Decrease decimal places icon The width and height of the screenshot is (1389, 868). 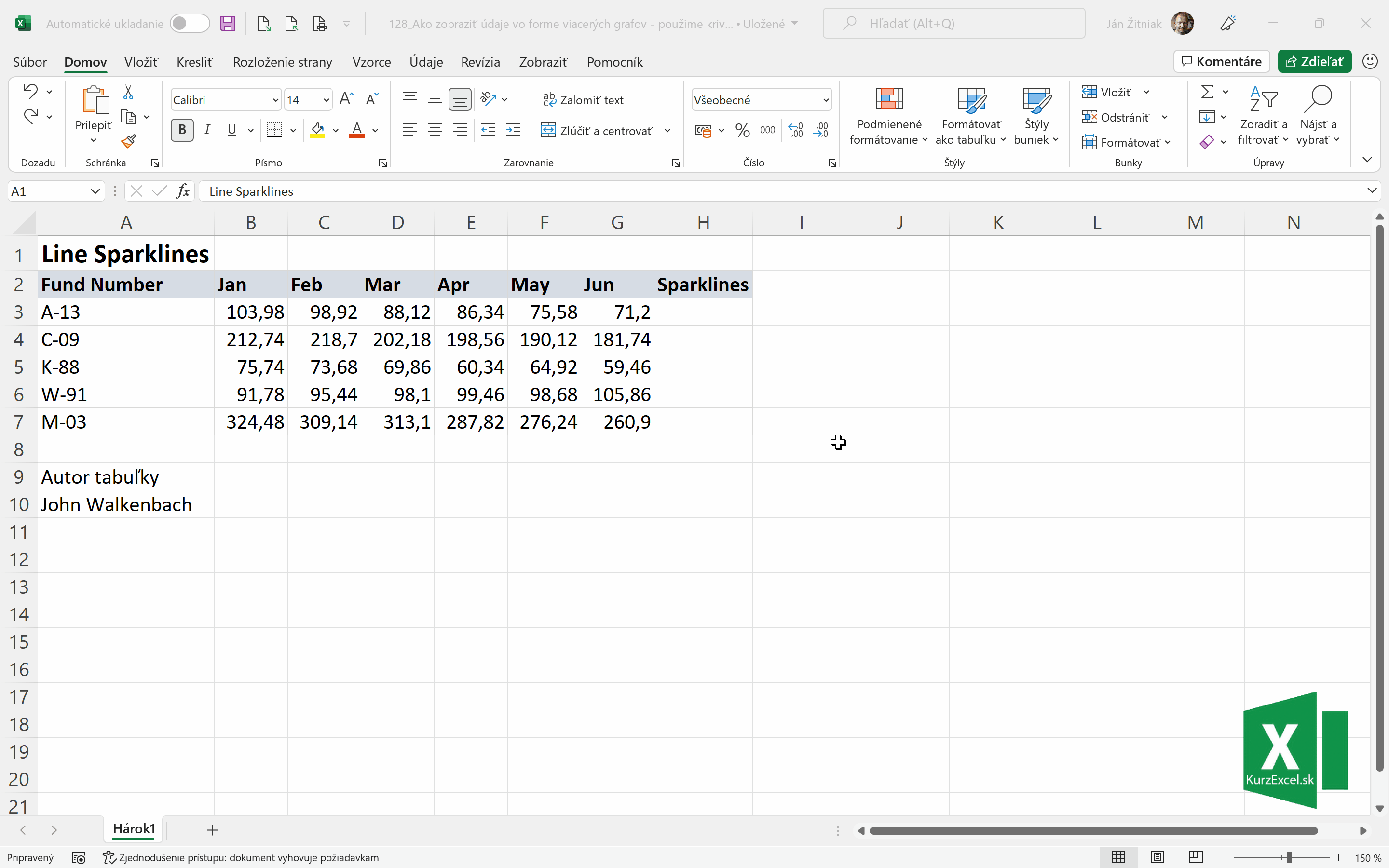[821, 130]
